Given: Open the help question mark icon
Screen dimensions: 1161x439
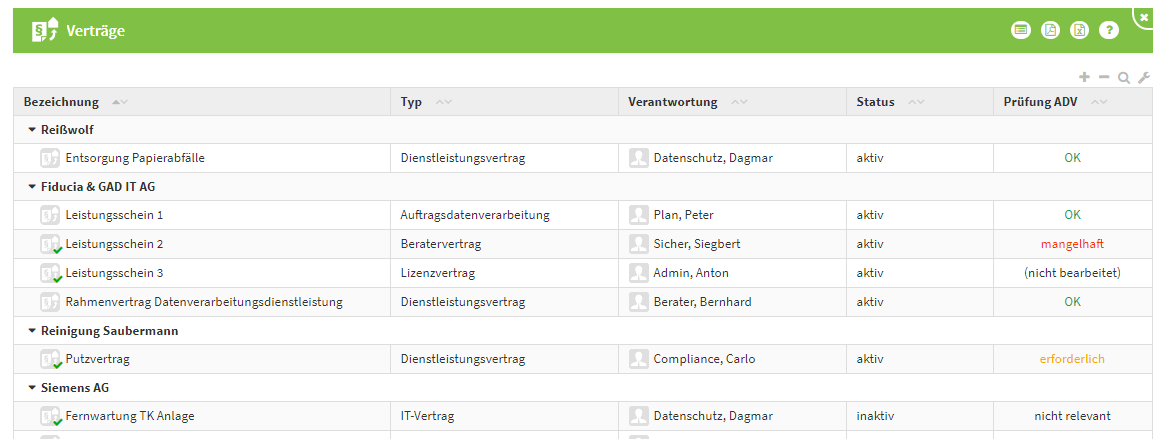Looking at the screenshot, I should click(x=1109, y=30).
